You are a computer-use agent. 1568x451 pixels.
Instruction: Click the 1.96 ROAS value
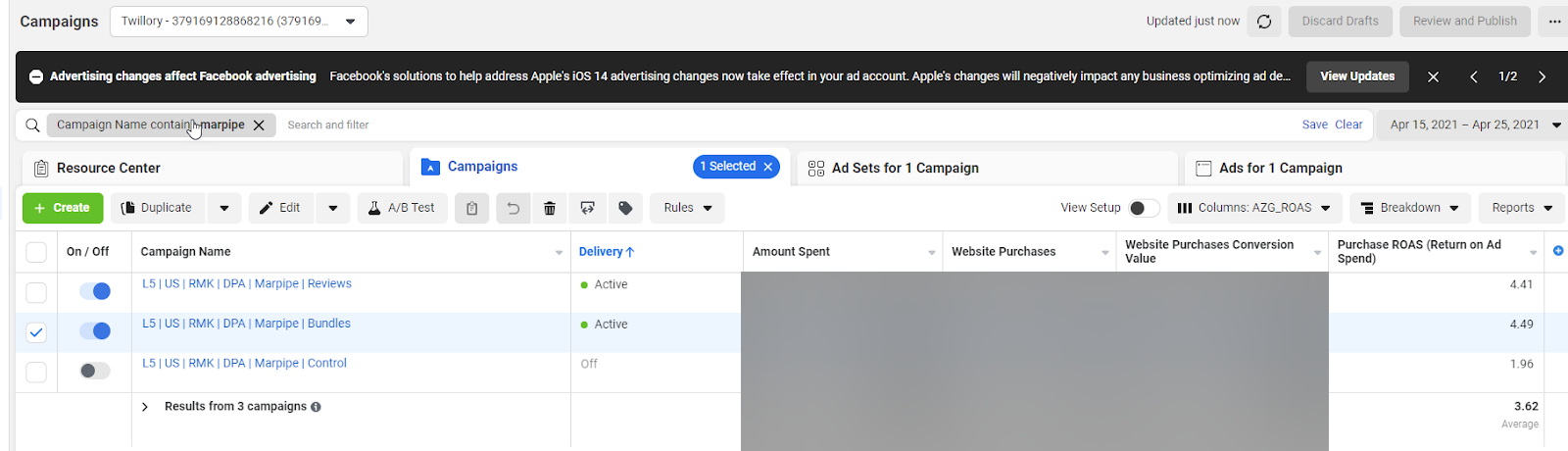(x=1521, y=365)
